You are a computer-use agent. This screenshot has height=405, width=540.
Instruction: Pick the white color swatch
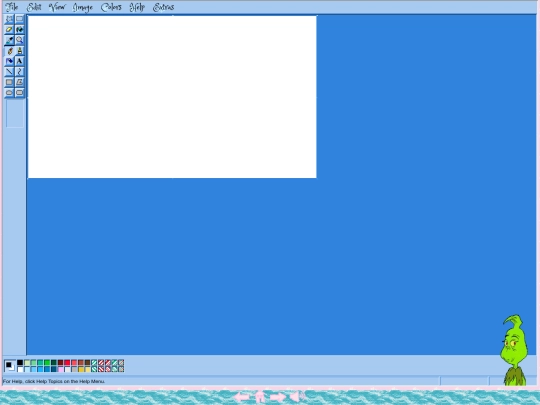20,370
